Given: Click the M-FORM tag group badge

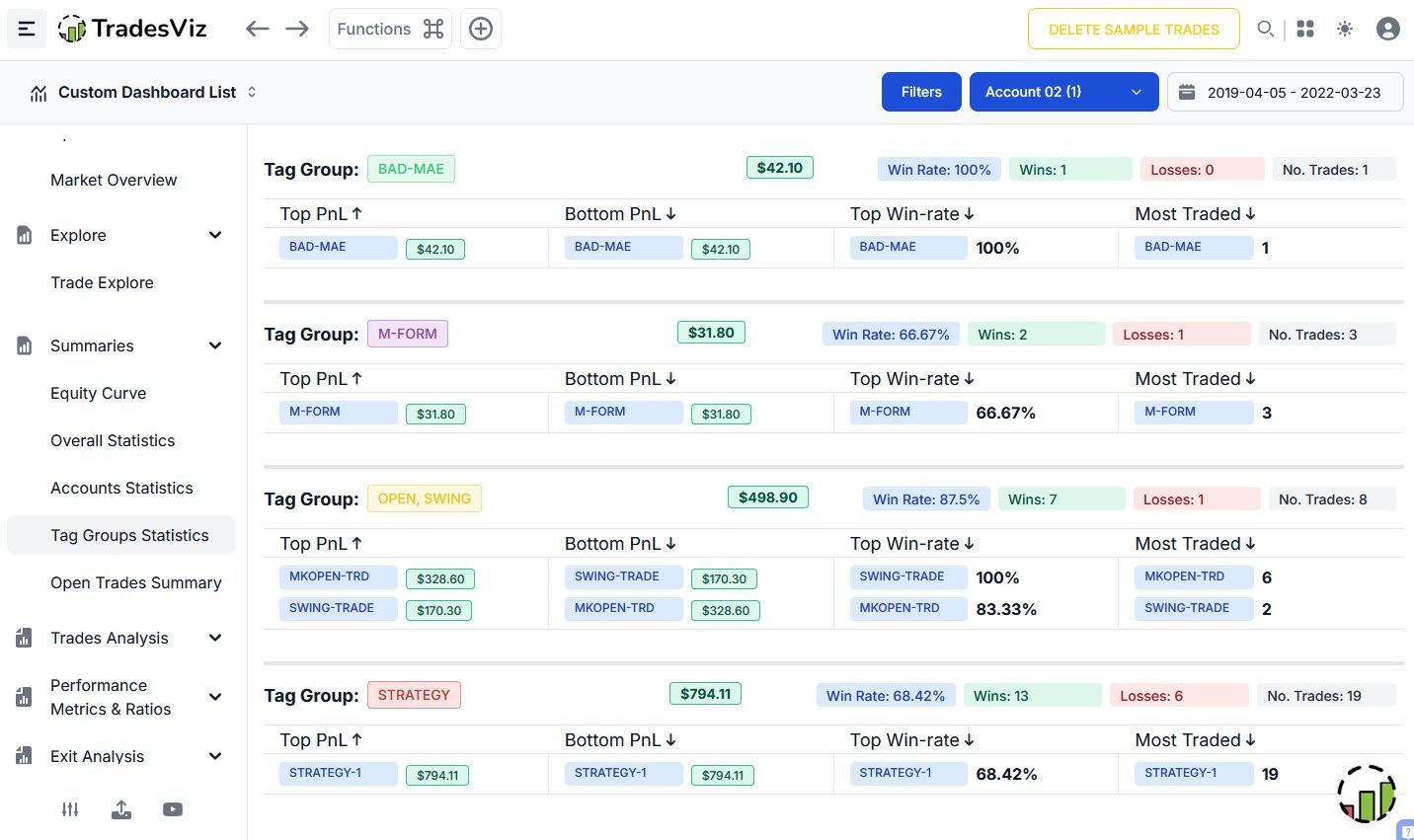Looking at the screenshot, I should tap(408, 334).
